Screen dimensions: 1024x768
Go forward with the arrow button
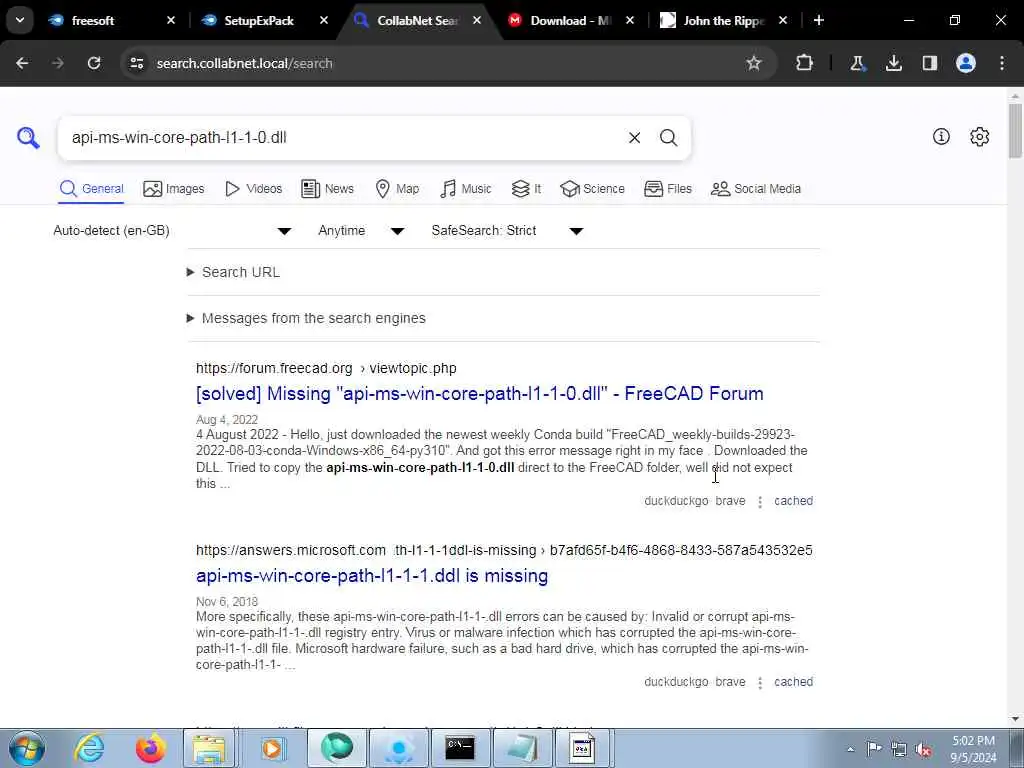tap(58, 63)
